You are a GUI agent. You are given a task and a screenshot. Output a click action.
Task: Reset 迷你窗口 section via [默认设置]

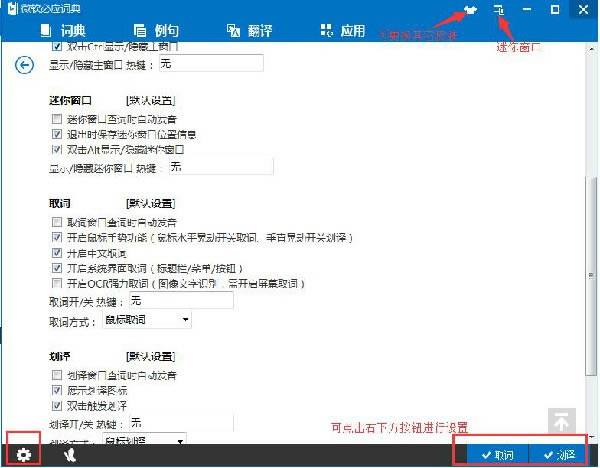[x=150, y=101]
